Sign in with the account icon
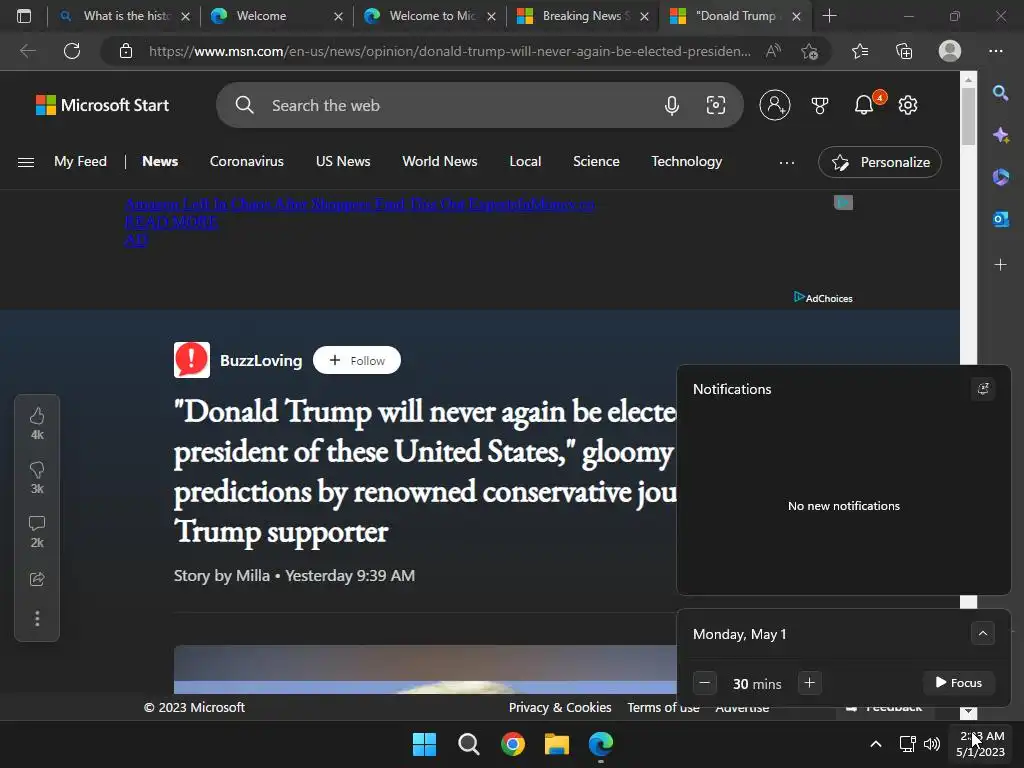The height and width of the screenshot is (768, 1024). click(775, 105)
